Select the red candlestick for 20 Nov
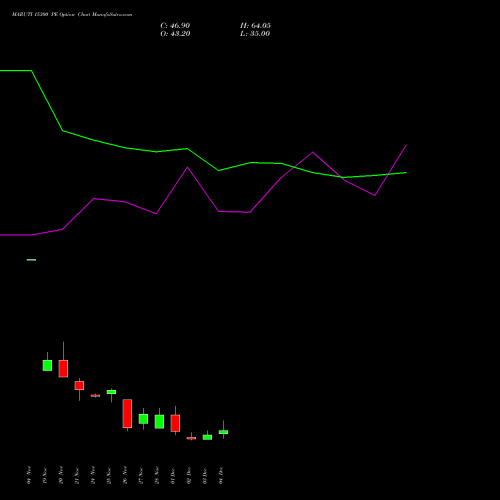 pyautogui.click(x=63, y=368)
